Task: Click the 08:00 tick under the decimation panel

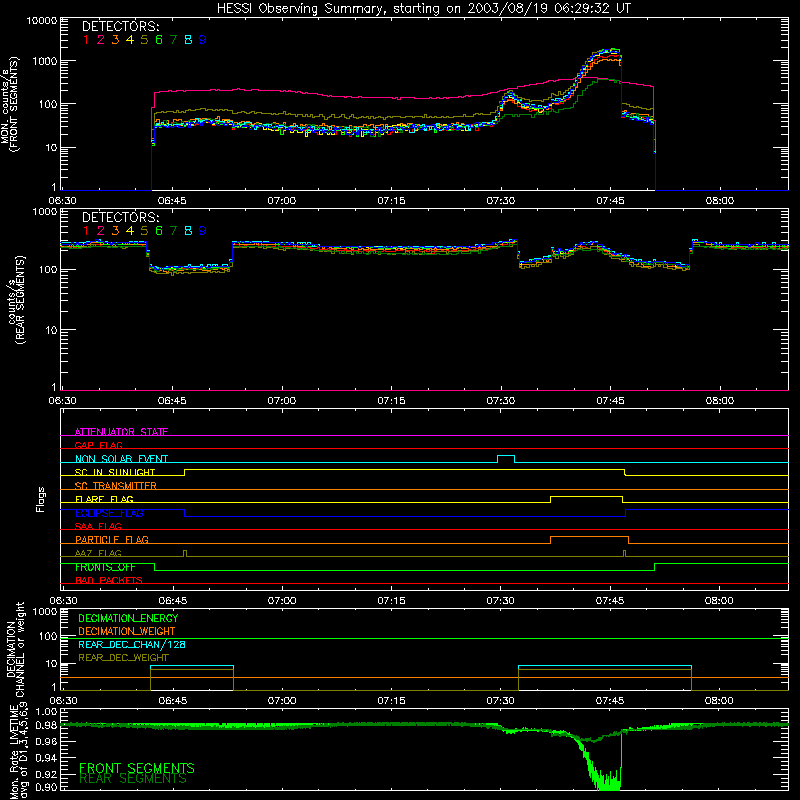Action: tap(719, 701)
